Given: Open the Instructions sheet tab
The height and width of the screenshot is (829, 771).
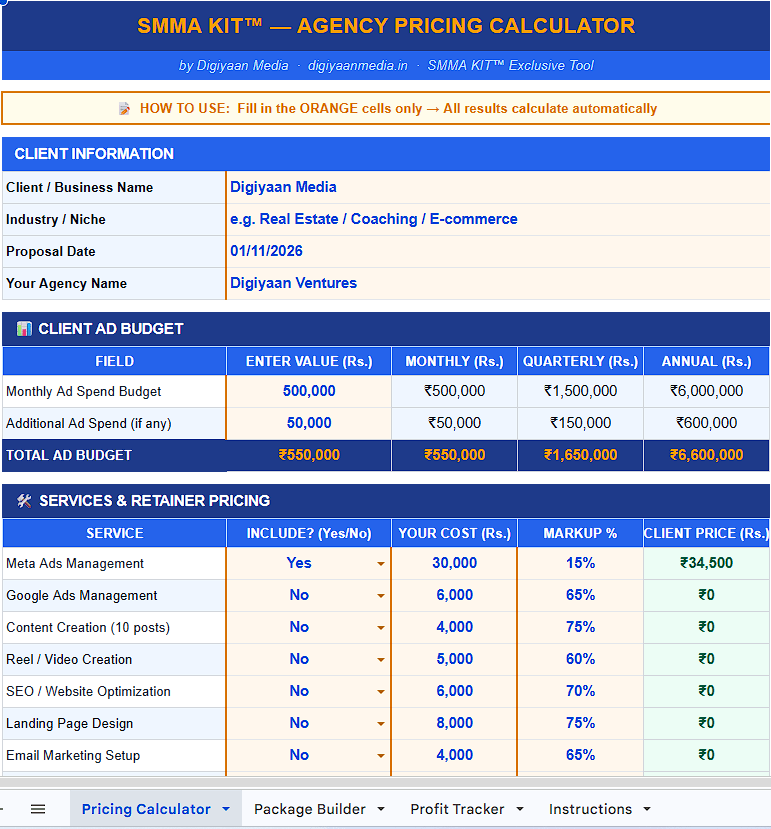Looking at the screenshot, I should coord(590,809).
